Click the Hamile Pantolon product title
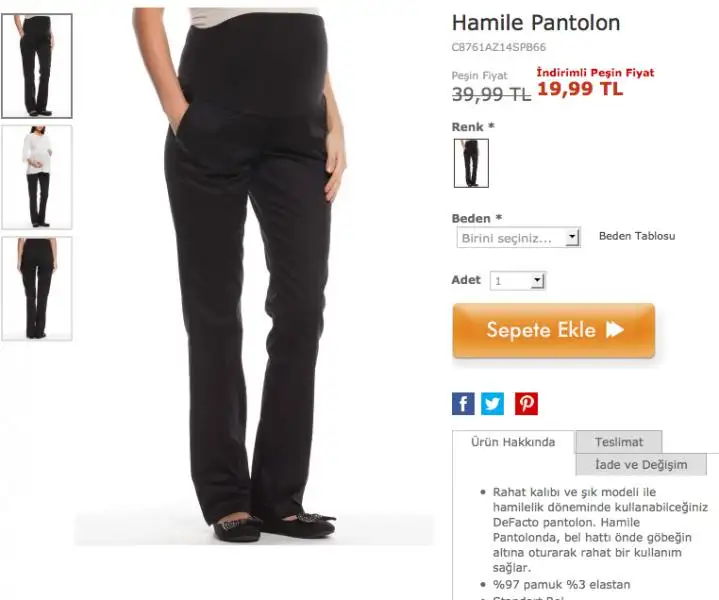This screenshot has height=600, width=719. 536,22
